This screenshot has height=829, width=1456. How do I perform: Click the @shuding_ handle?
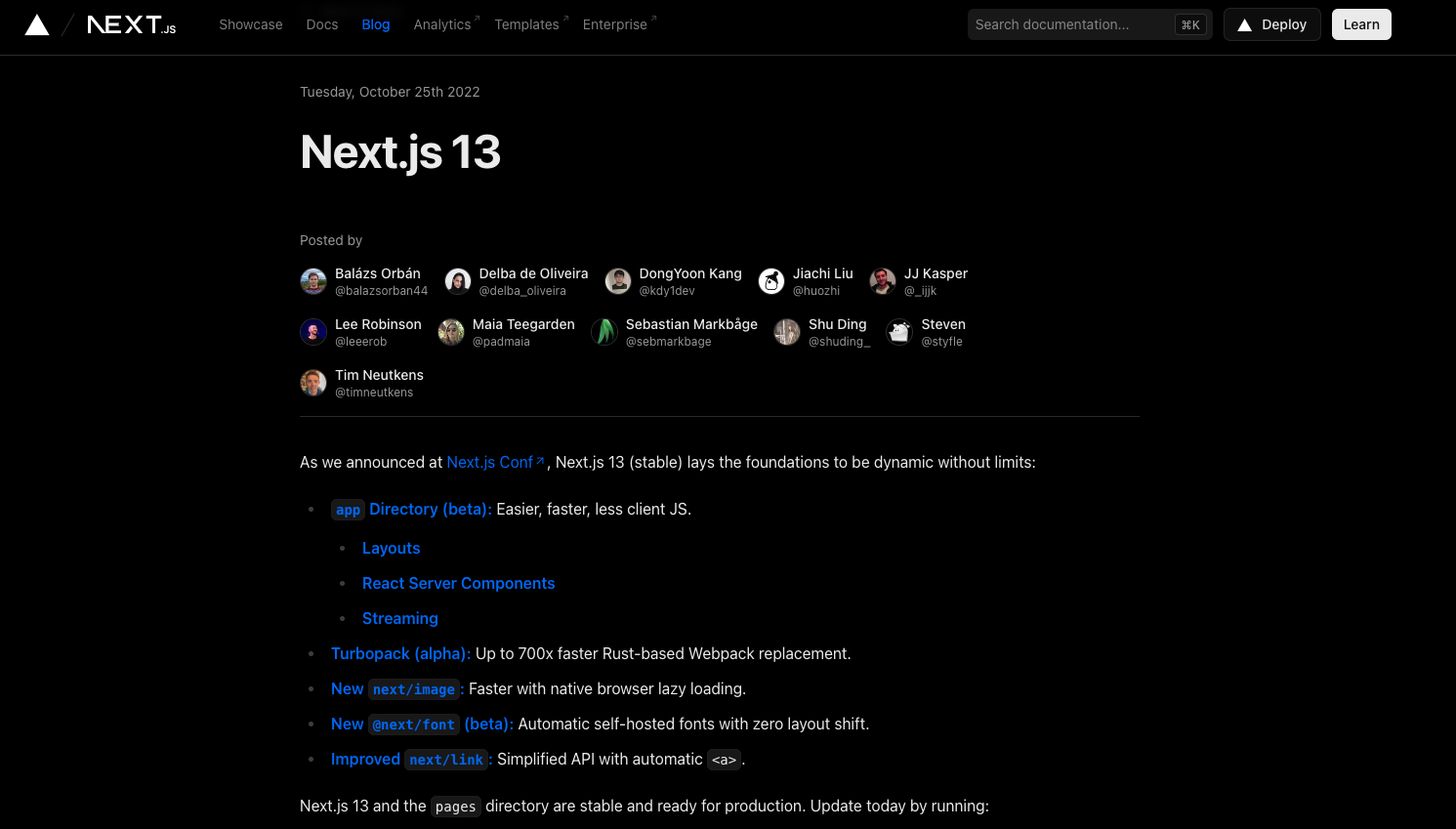839,342
